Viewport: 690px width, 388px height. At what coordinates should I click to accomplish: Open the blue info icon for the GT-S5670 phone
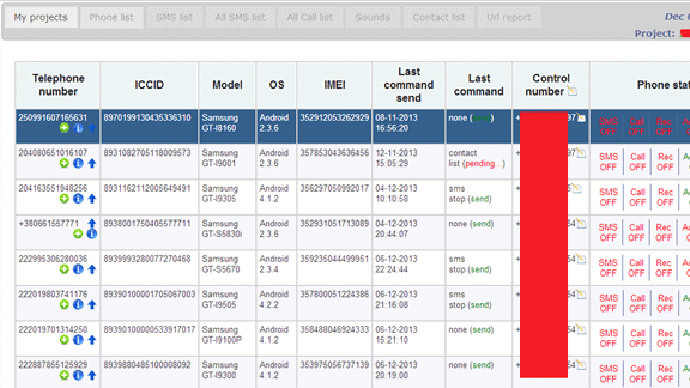pyautogui.click(x=78, y=269)
